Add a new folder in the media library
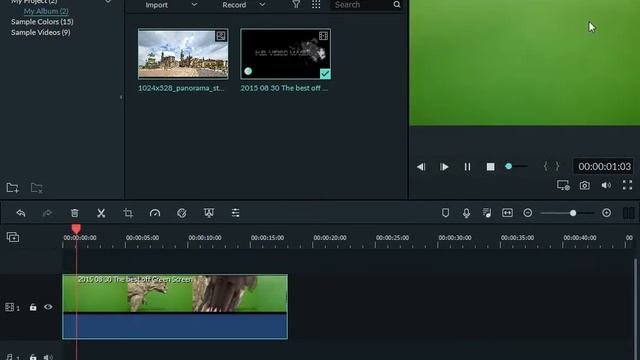 click(13, 188)
